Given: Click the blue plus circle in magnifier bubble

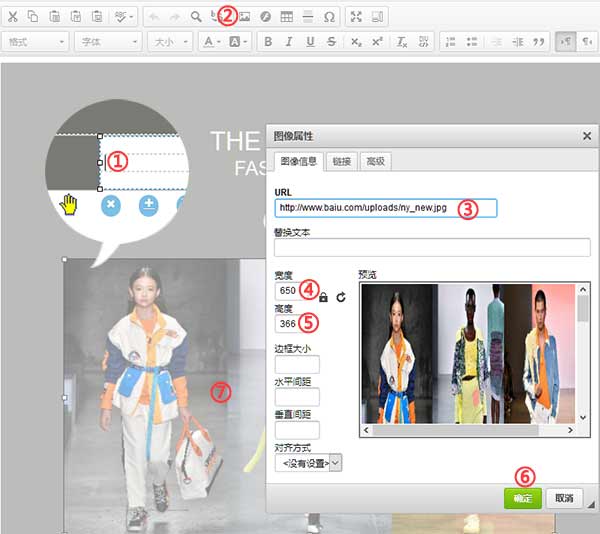Looking at the screenshot, I should (148, 205).
